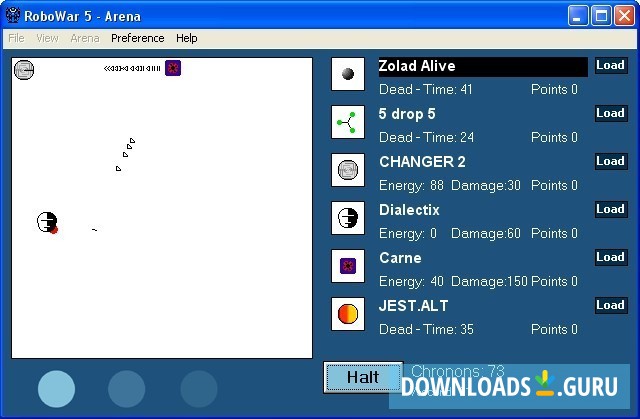
Task: Load a robot into CHANGER 2 slot
Action: point(611,161)
